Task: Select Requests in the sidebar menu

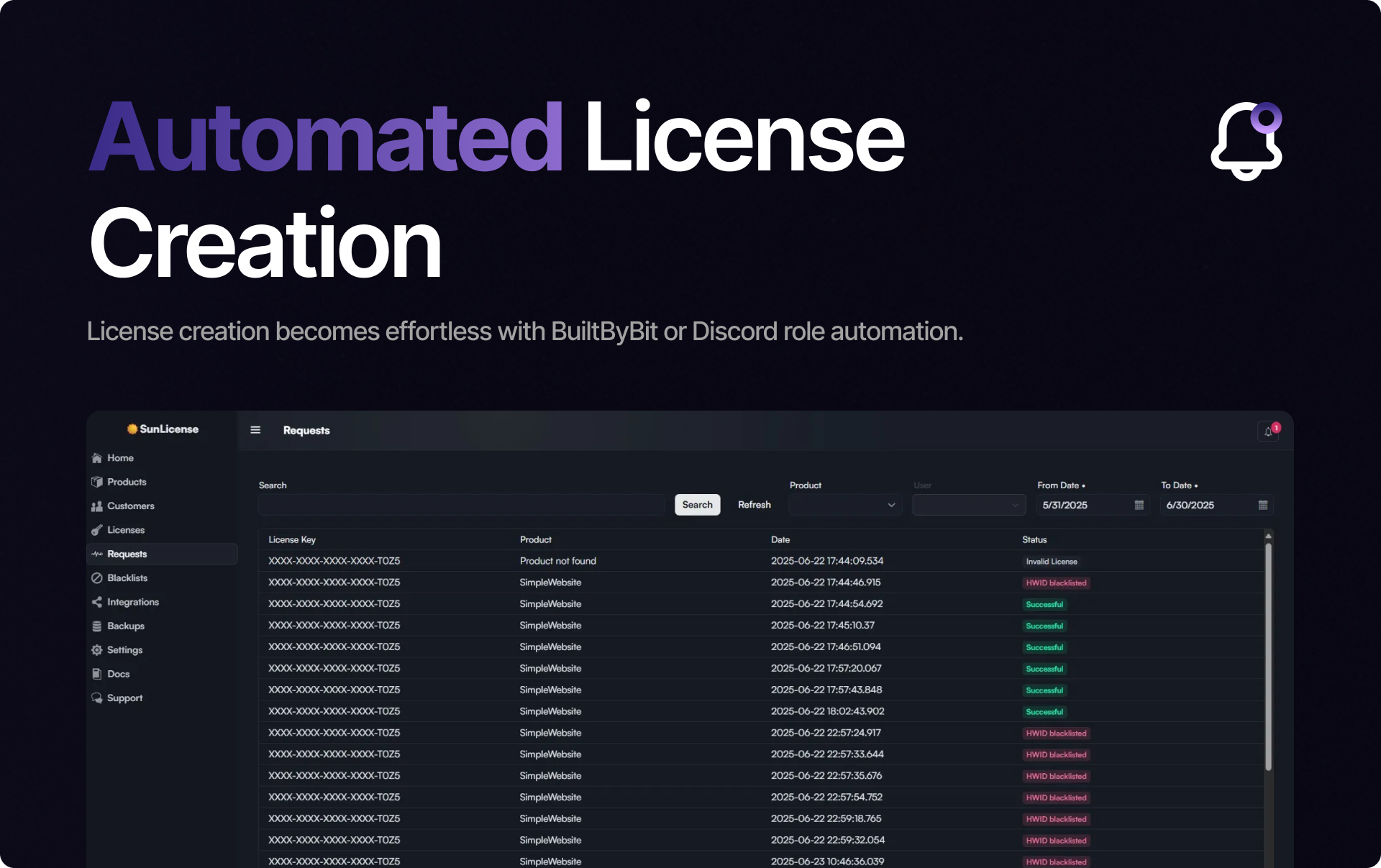Action: (x=127, y=554)
